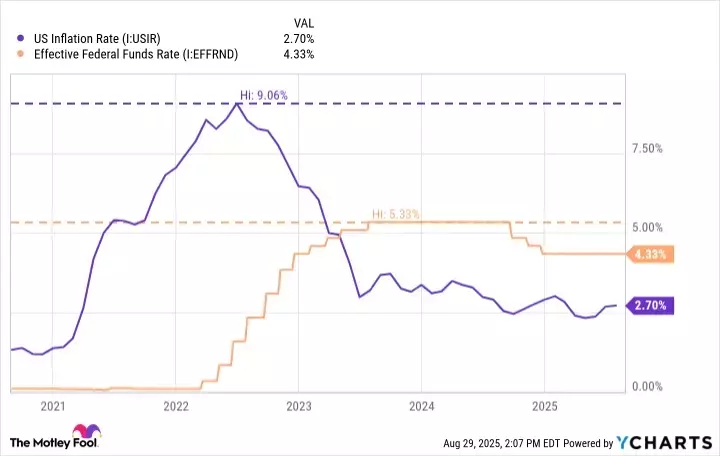Viewport: 720px width, 456px height.
Task: Click the 2022 x-axis year label
Action: coord(175,406)
